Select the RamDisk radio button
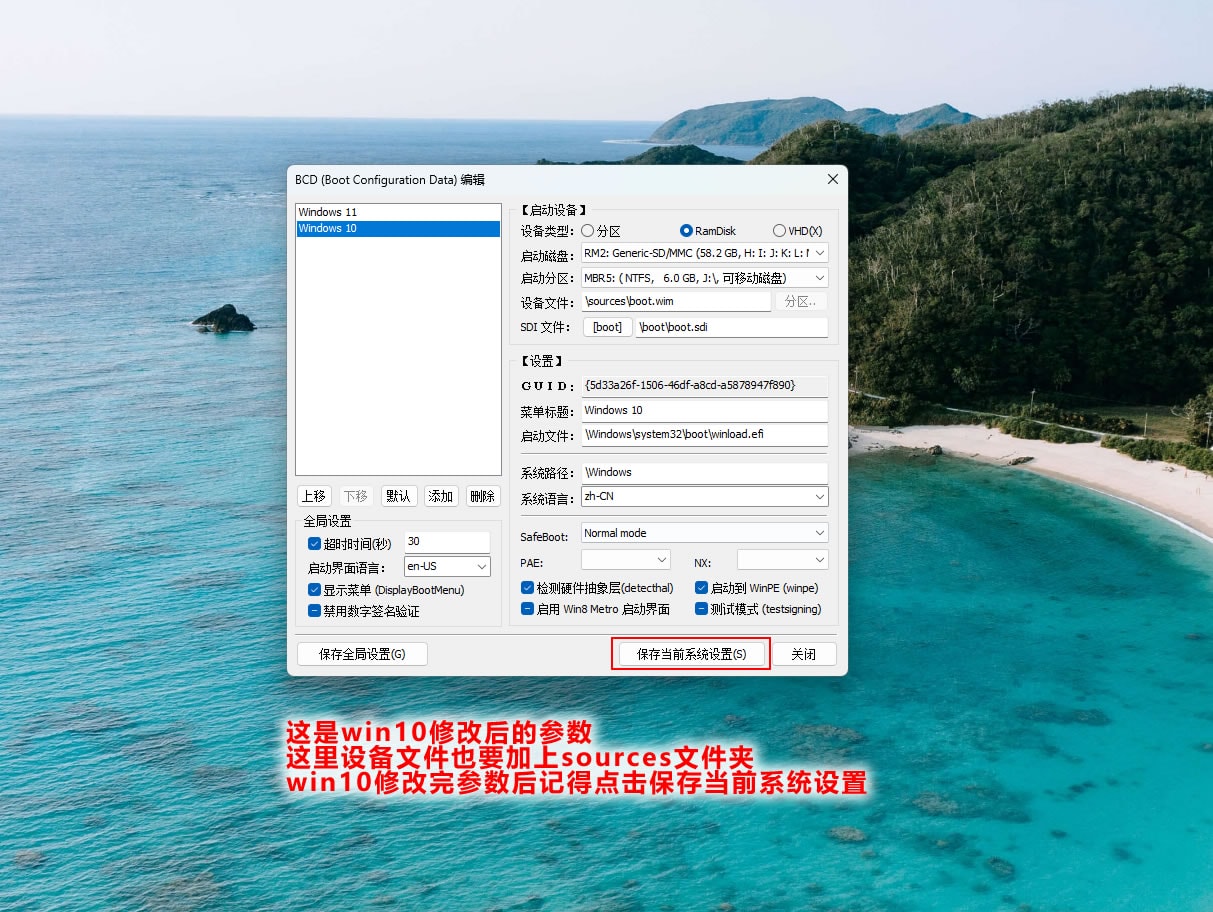This screenshot has width=1213, height=912. (687, 231)
